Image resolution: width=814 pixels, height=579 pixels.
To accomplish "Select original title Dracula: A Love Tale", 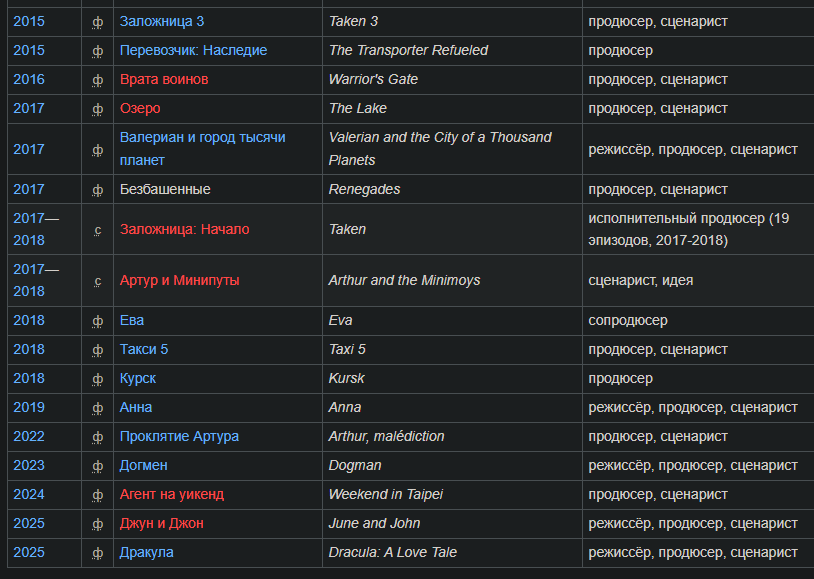I will [392, 553].
